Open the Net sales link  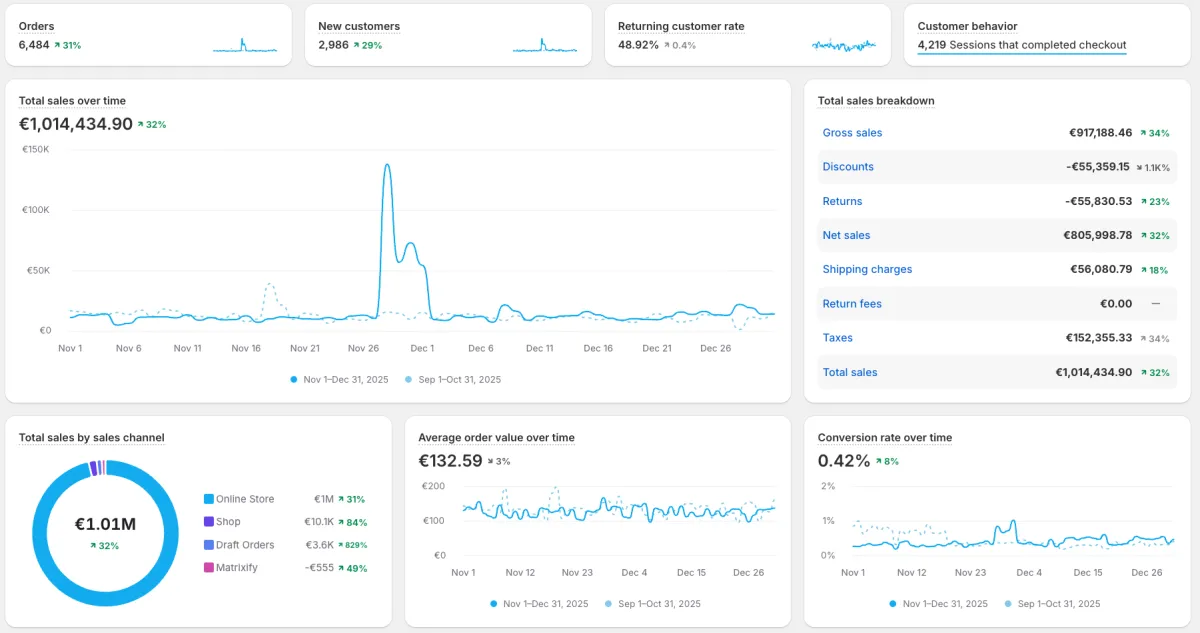[846, 235]
